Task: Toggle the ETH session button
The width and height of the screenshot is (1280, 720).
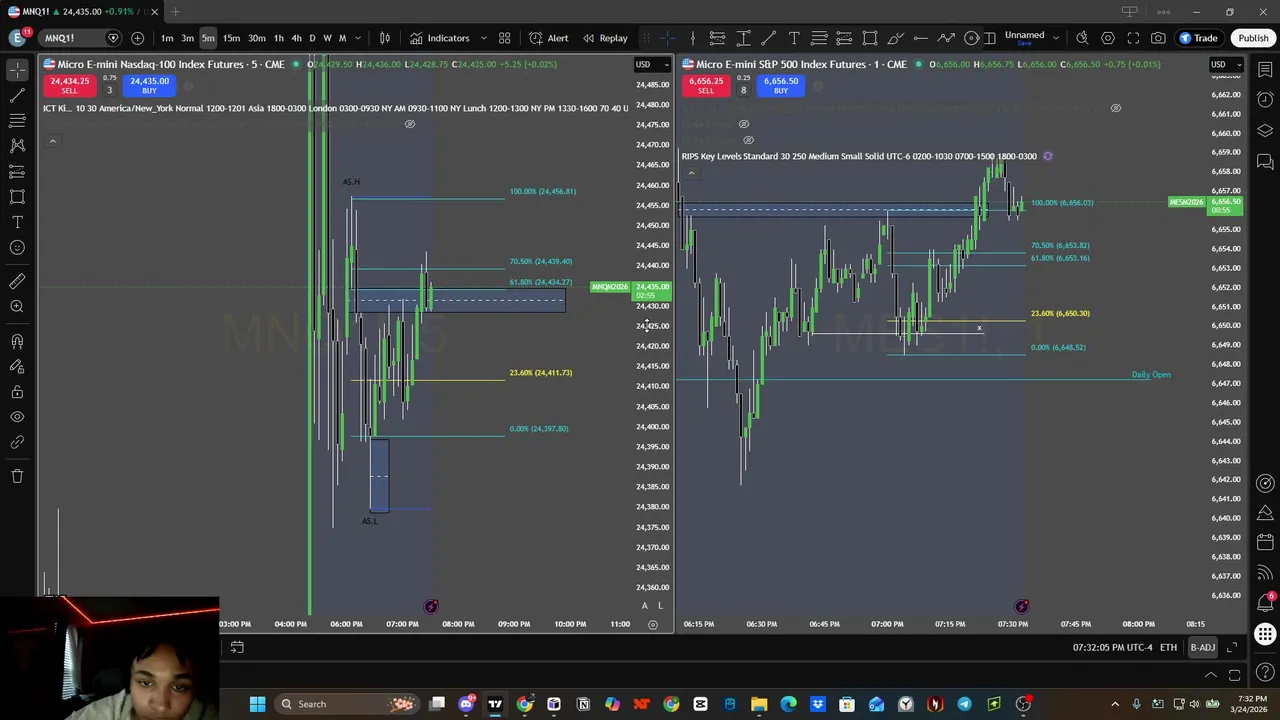Action: pos(1168,648)
